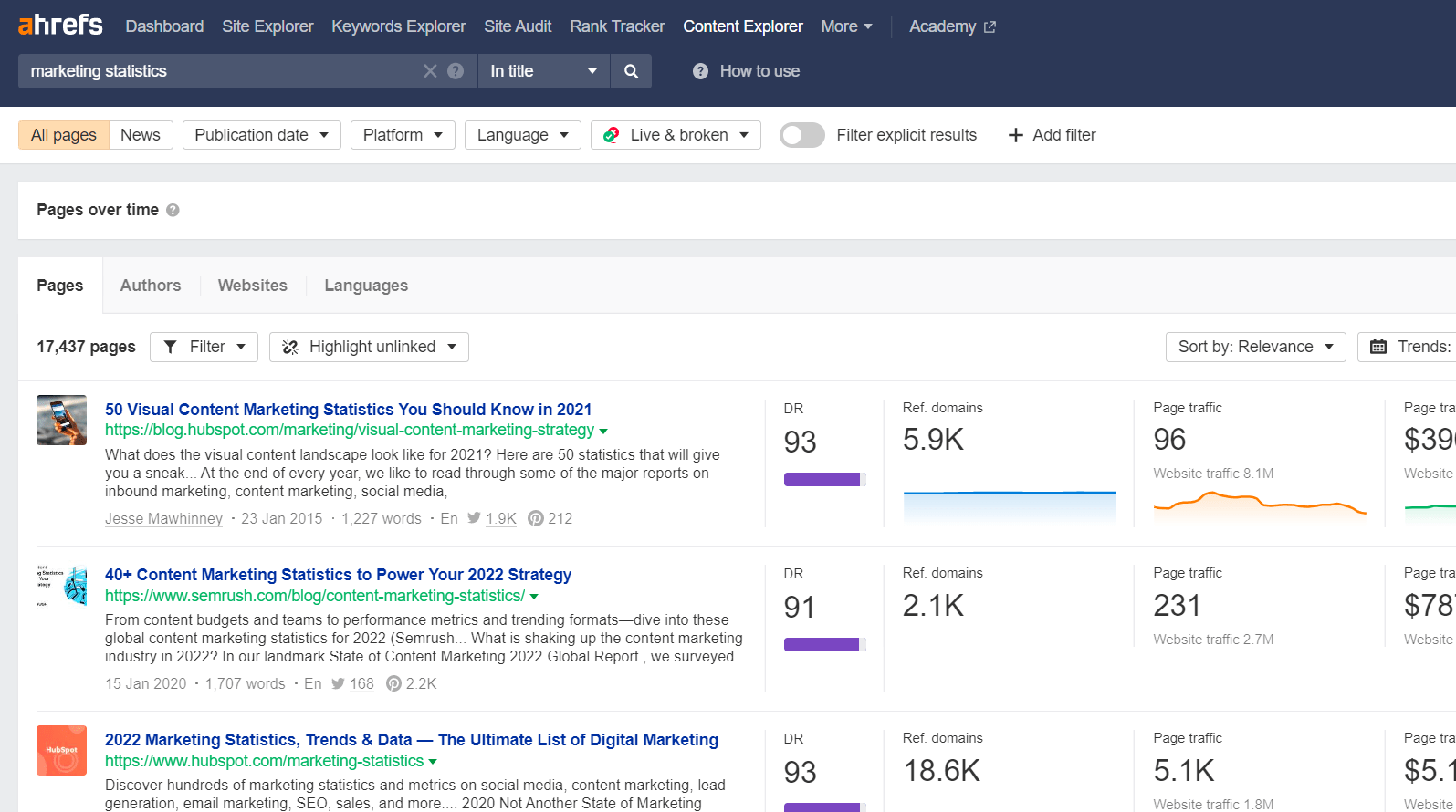Click the Semrush result thumbnail
The width and height of the screenshot is (1456, 812).
tap(61, 585)
